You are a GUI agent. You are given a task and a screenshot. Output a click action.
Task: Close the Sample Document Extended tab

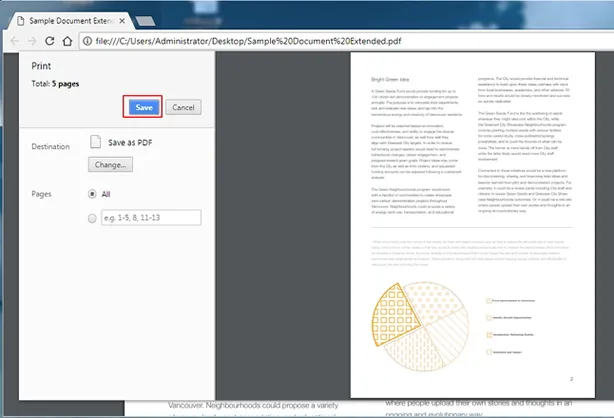pos(122,21)
